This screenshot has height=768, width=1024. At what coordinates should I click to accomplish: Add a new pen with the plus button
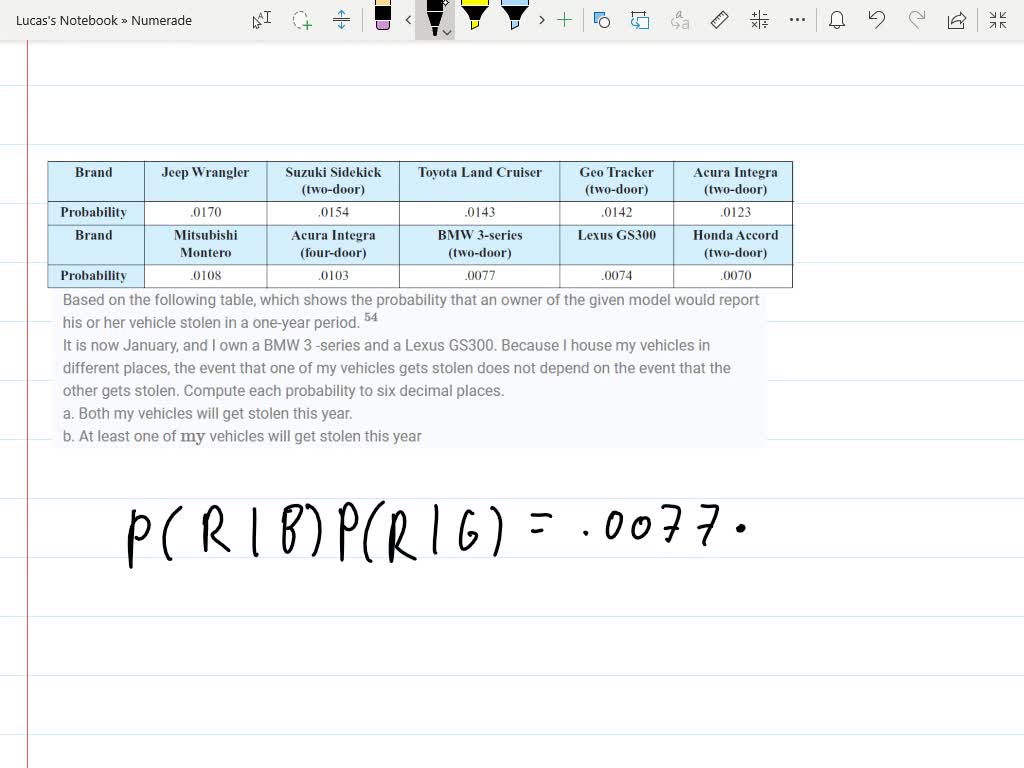tap(564, 20)
